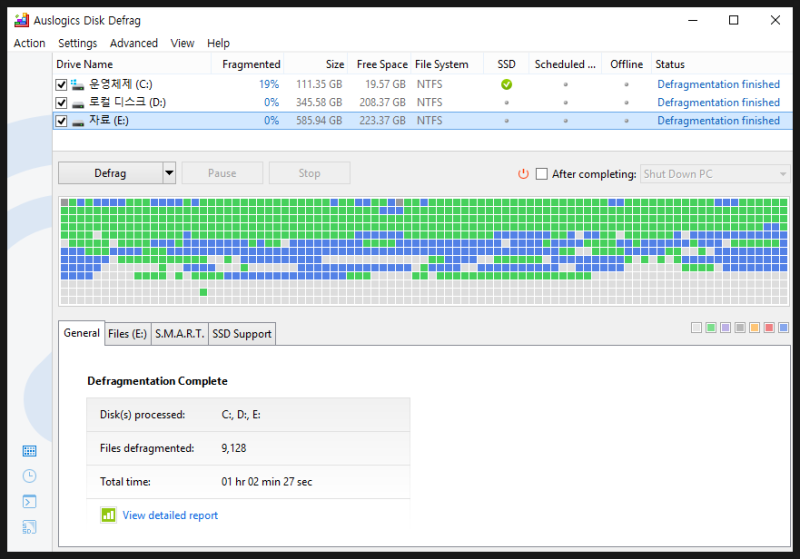Open the Shut Down PC dropdown

715,174
